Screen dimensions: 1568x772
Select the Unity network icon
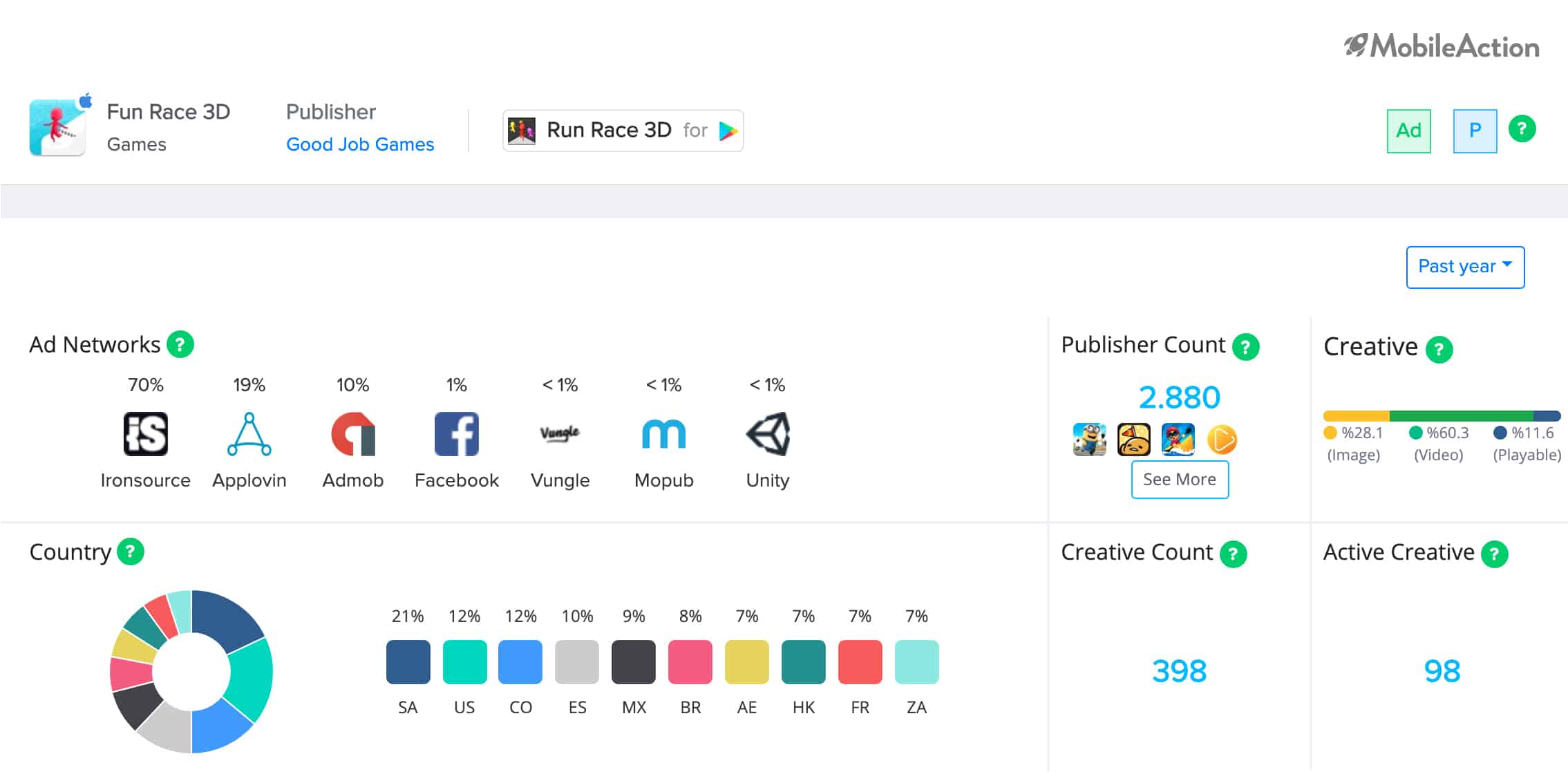point(768,434)
